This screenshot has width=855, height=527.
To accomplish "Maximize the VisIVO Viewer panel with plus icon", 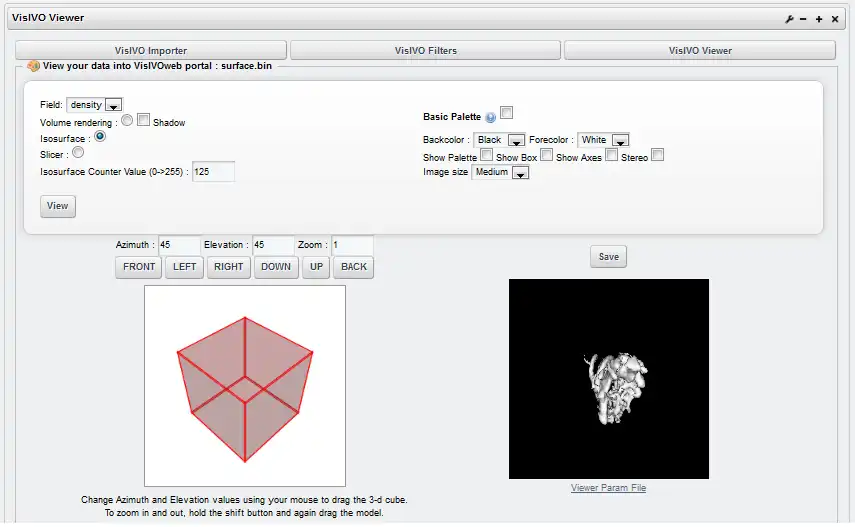I will click(819, 19).
